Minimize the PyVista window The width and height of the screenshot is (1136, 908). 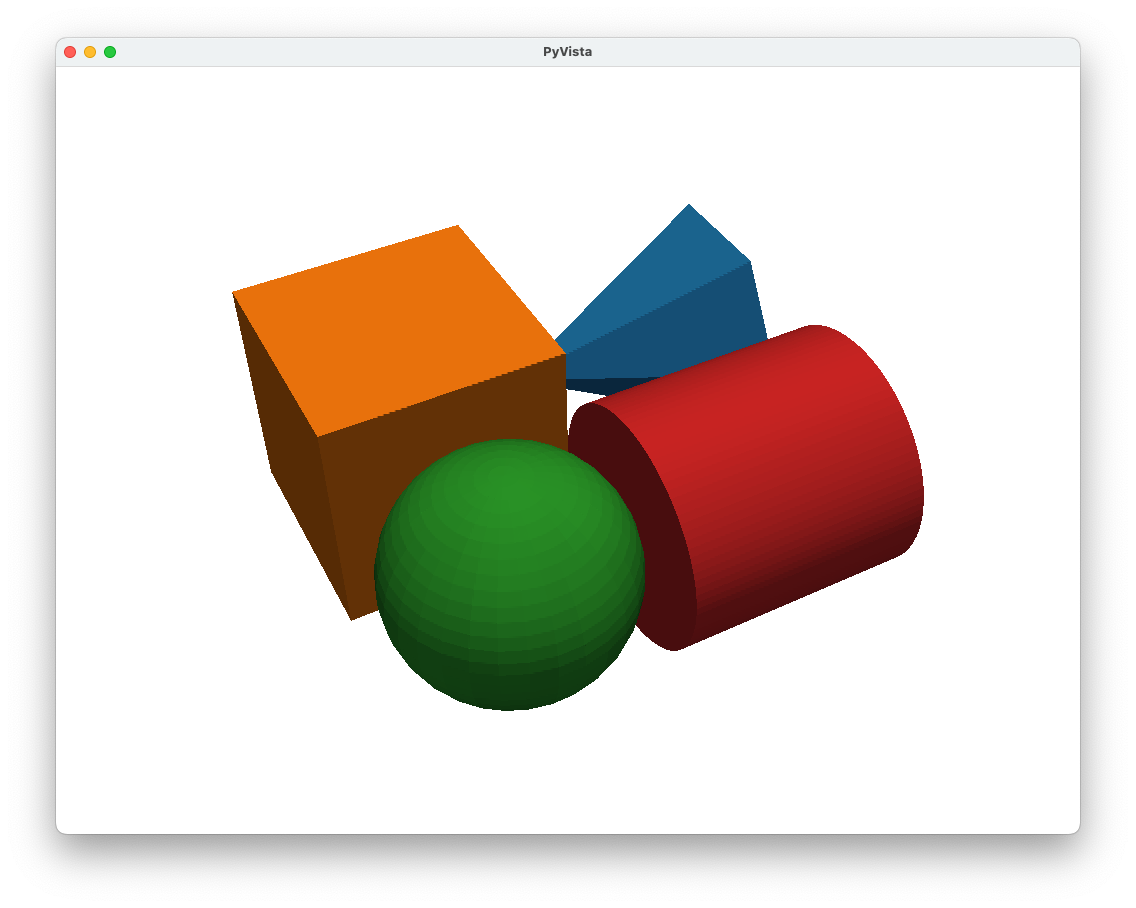click(x=90, y=51)
